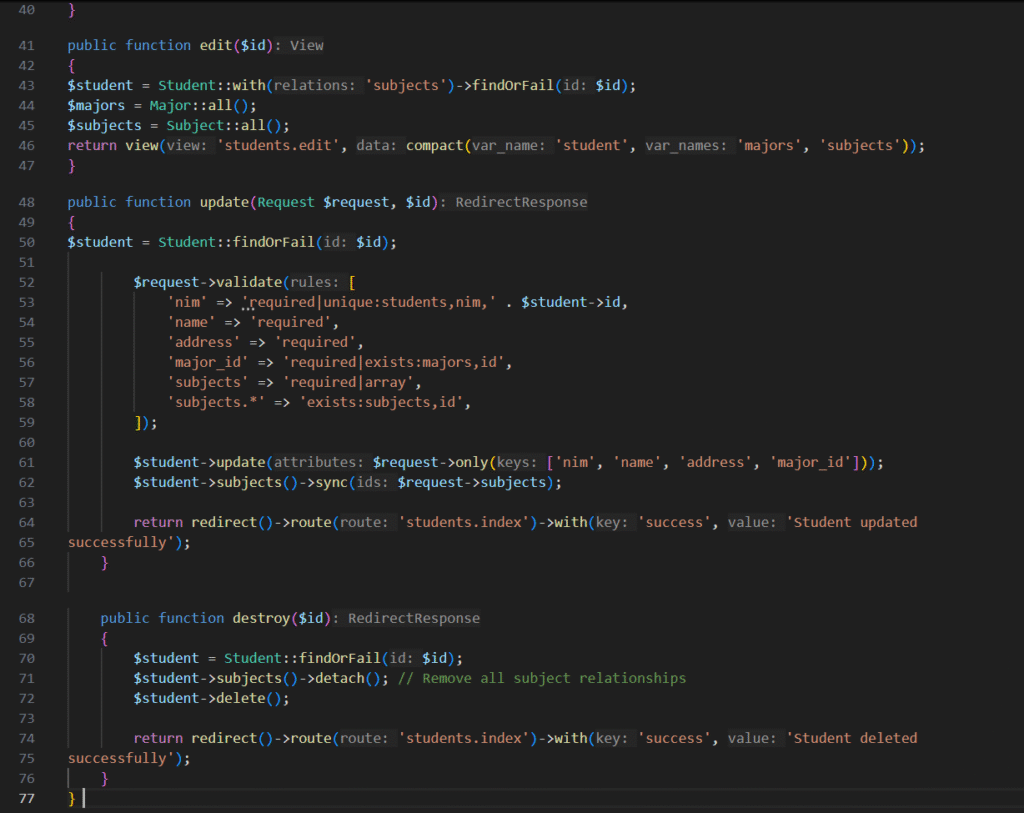The image size is (1024, 813).
Task: Click the View return type hint
Action: [307, 46]
